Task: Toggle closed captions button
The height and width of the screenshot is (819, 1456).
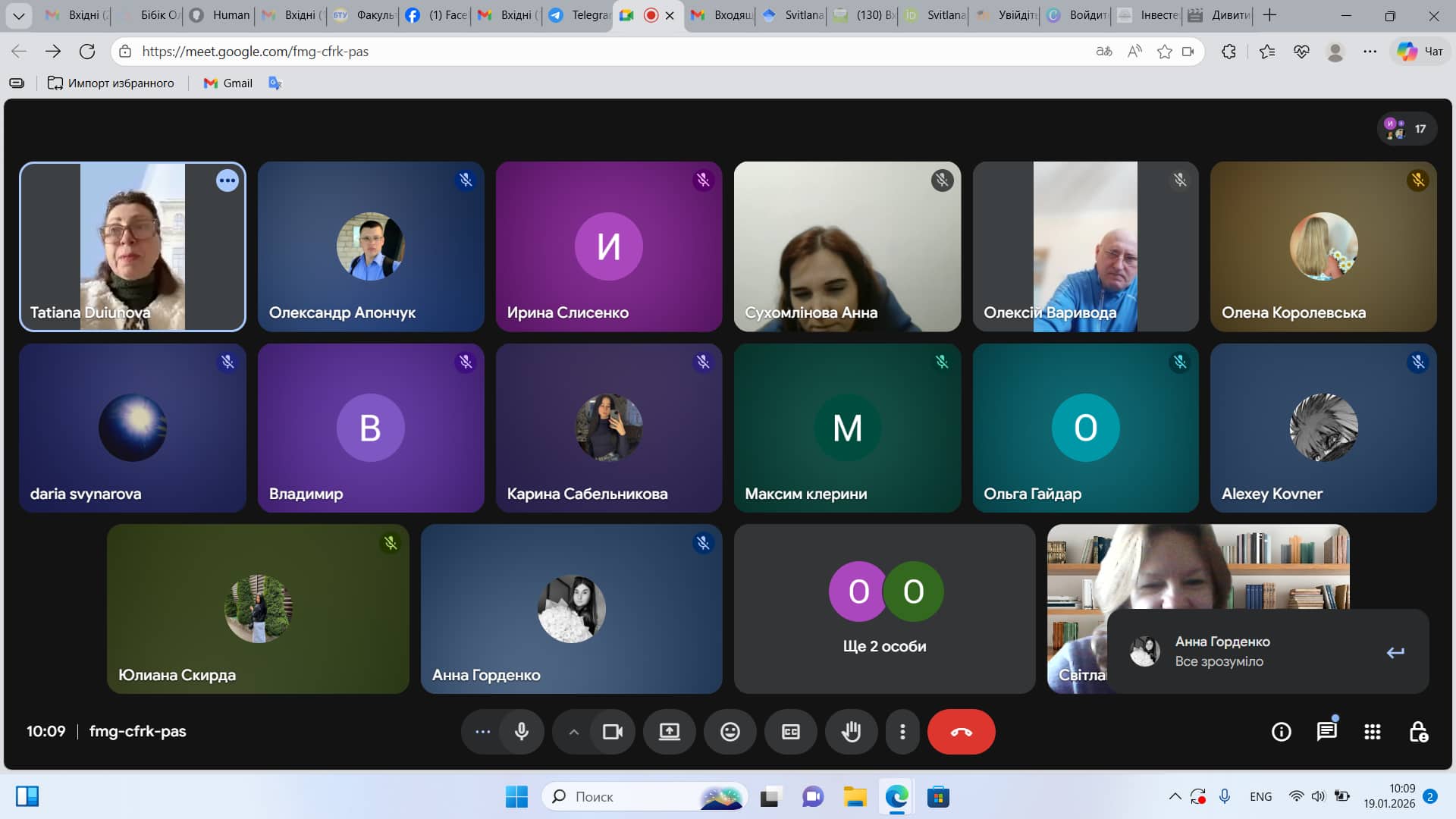Action: [x=790, y=732]
